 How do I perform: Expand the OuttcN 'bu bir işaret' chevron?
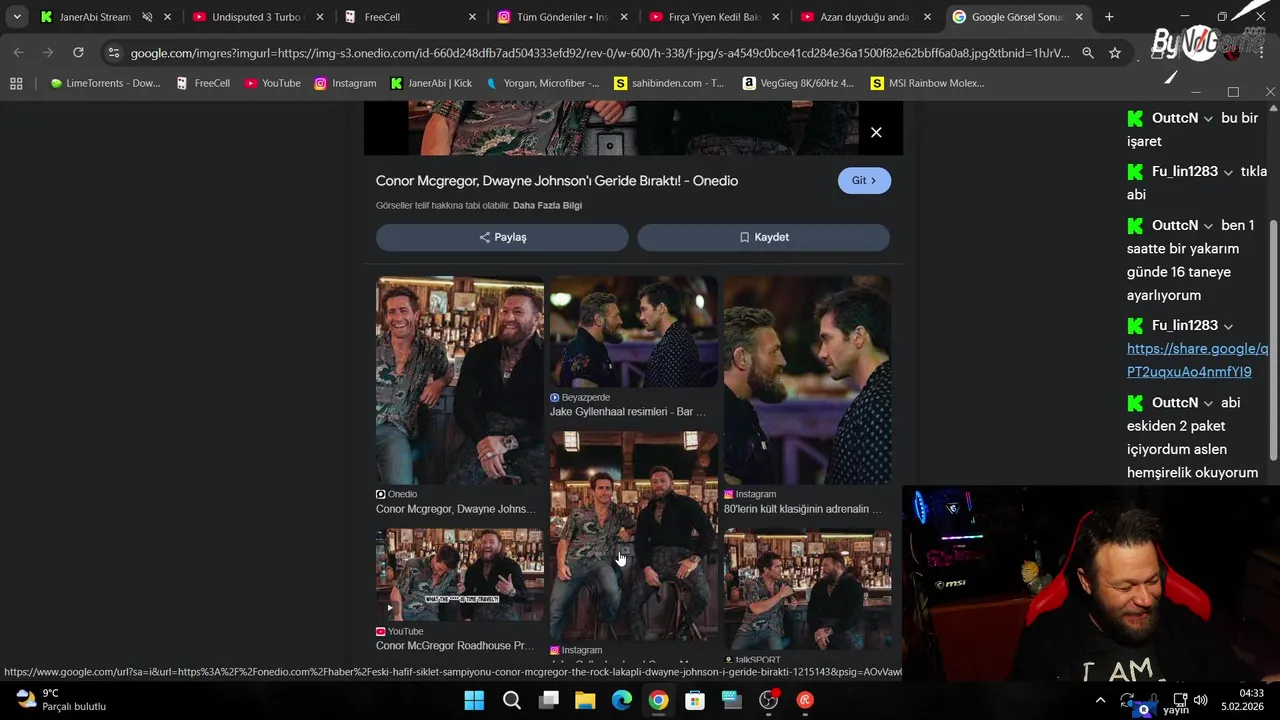click(1208, 118)
